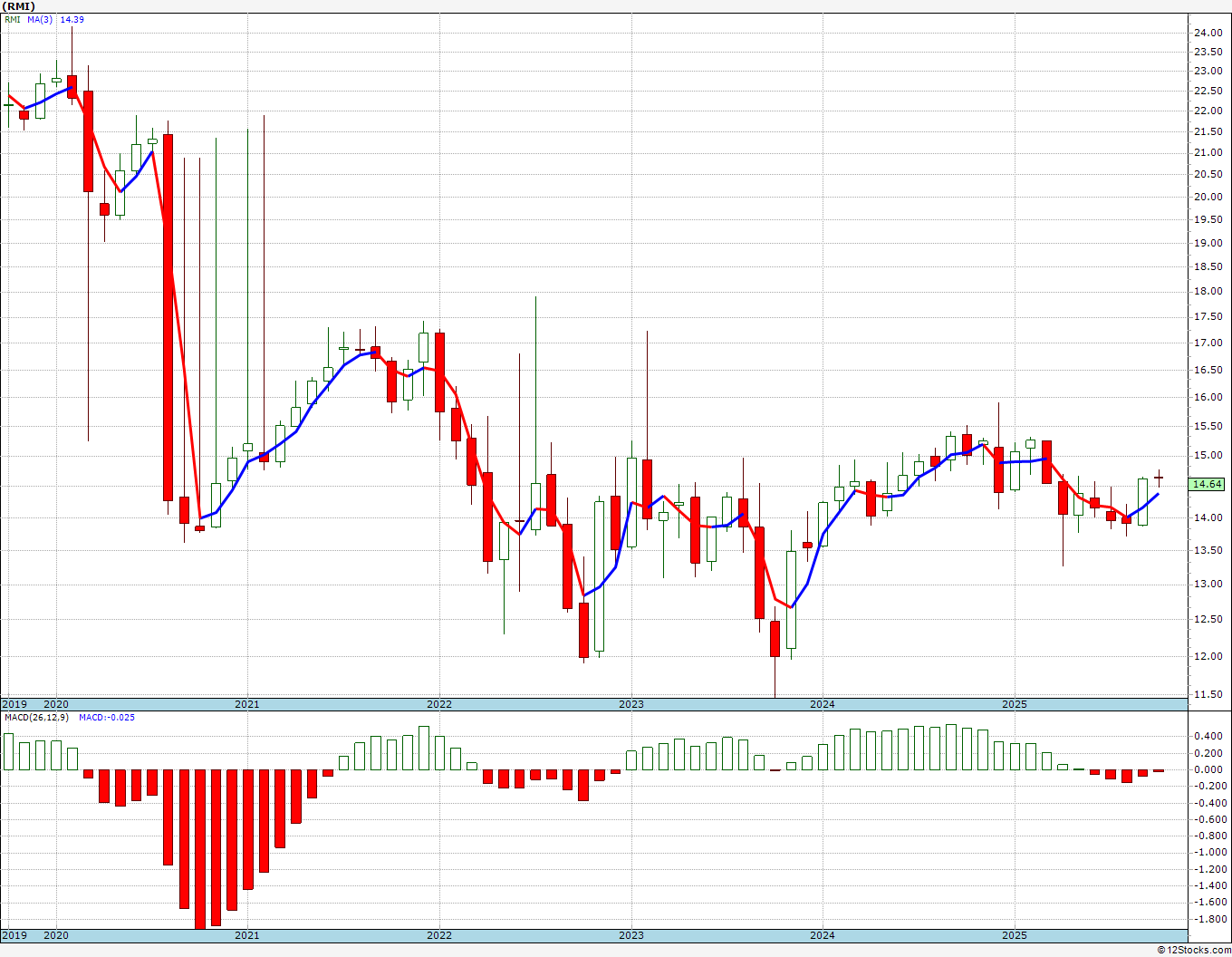Click 2022 on the price chart time axis
1232x957 pixels.
click(439, 704)
